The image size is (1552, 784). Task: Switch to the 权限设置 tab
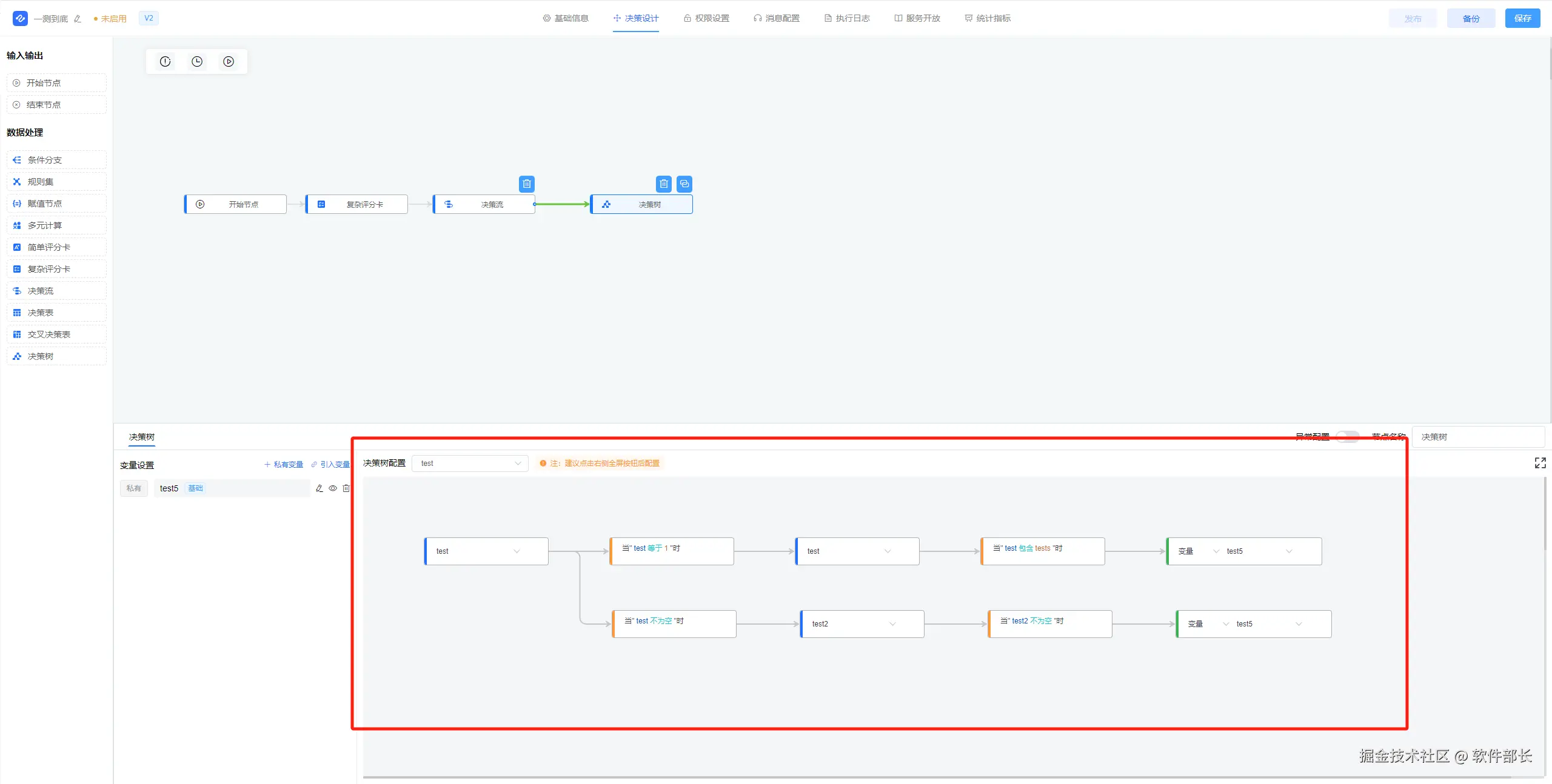[x=706, y=18]
